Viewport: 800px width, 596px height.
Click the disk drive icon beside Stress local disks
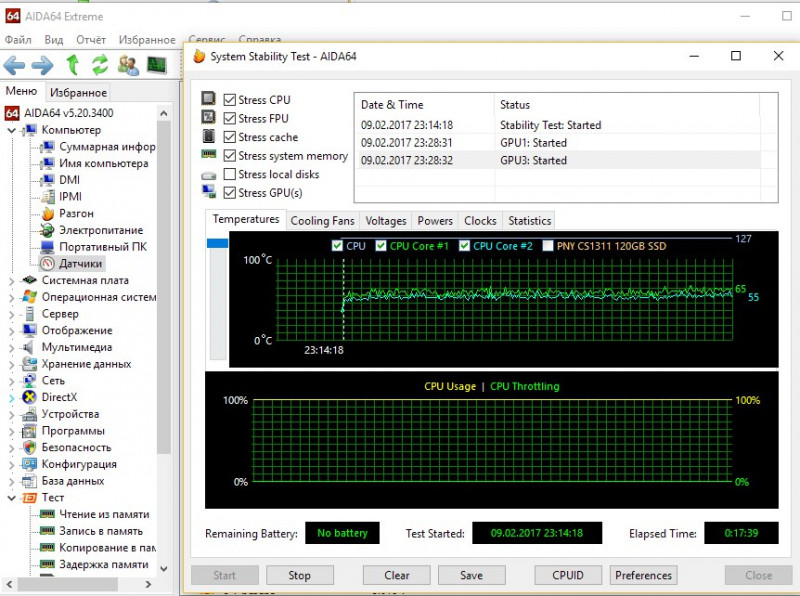208,176
